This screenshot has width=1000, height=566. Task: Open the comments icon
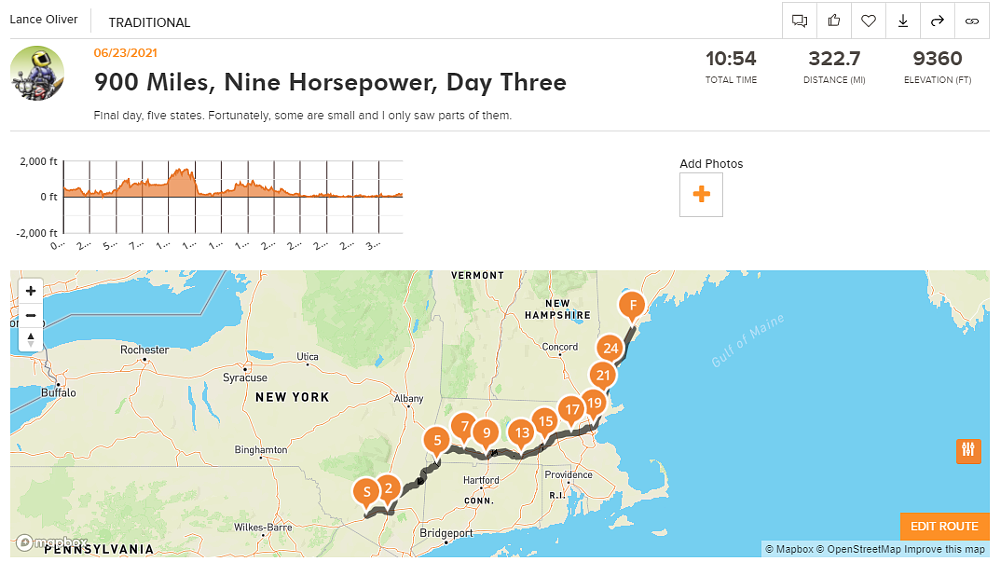click(x=799, y=21)
